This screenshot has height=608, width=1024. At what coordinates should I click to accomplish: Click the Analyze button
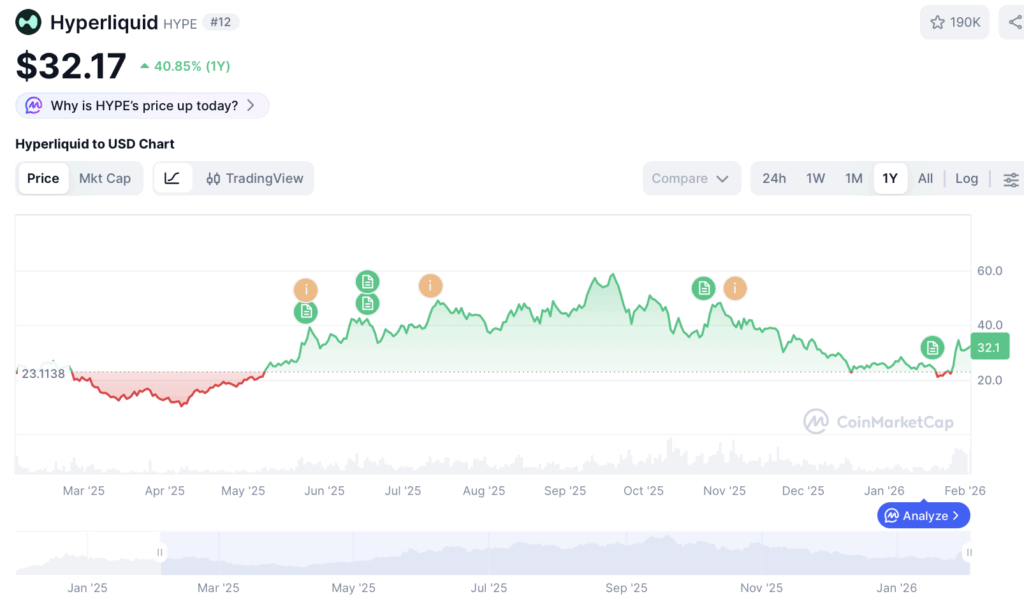tap(923, 516)
